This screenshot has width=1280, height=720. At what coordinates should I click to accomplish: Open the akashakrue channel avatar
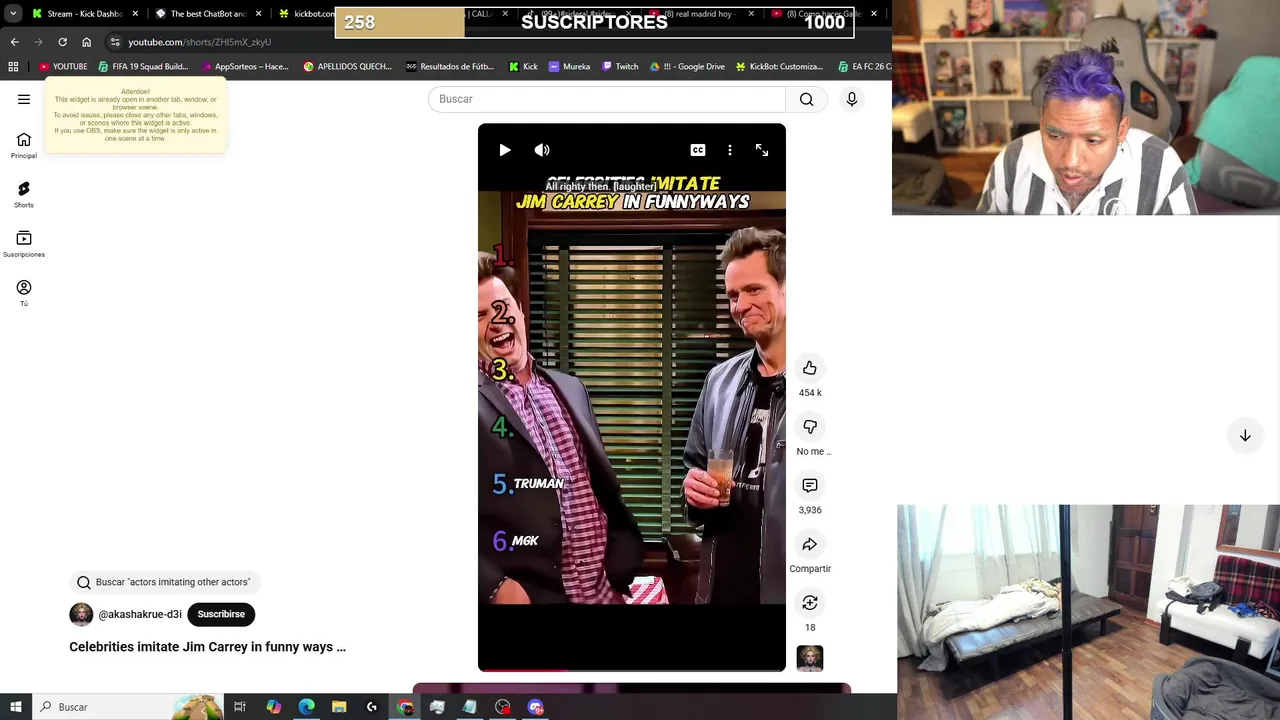[x=81, y=614]
